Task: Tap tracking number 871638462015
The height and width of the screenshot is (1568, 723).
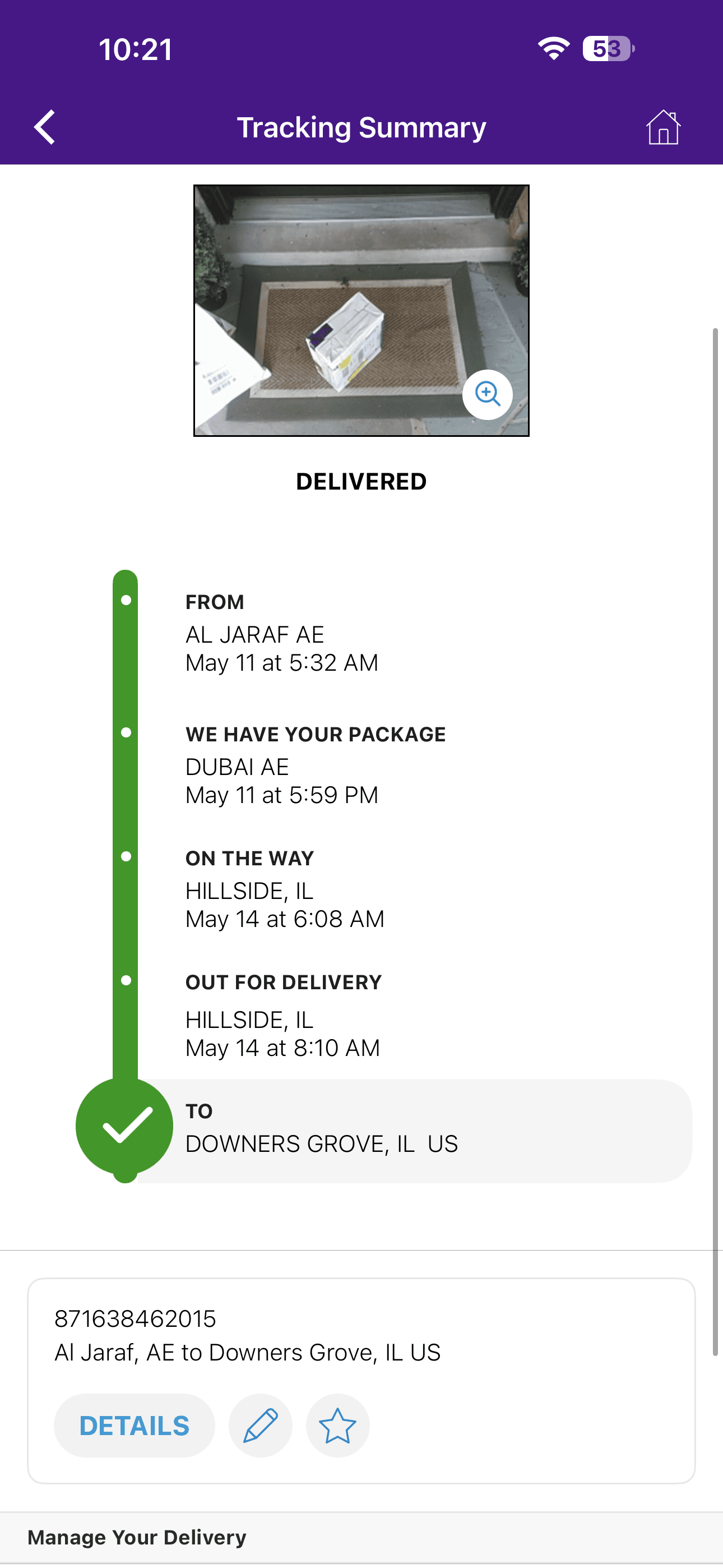Action: (x=135, y=1318)
